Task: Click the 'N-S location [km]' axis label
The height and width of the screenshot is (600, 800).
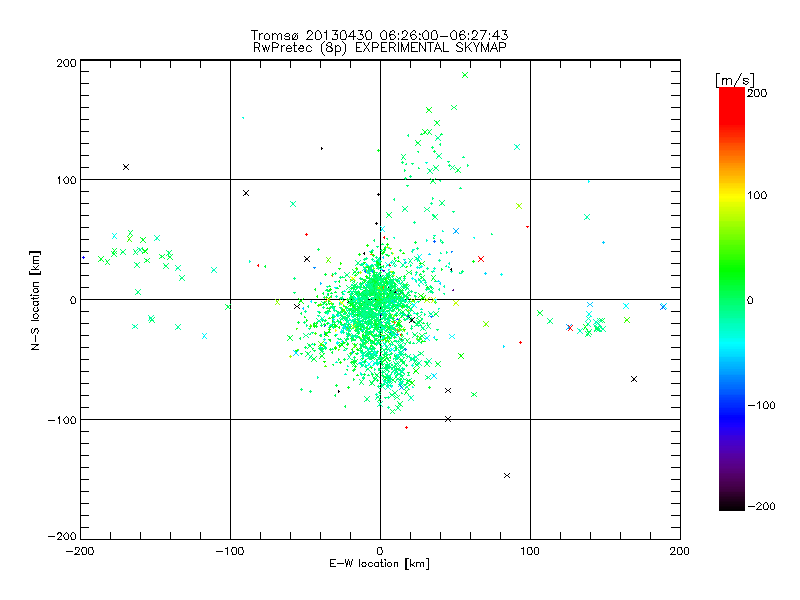Action: tap(35, 300)
